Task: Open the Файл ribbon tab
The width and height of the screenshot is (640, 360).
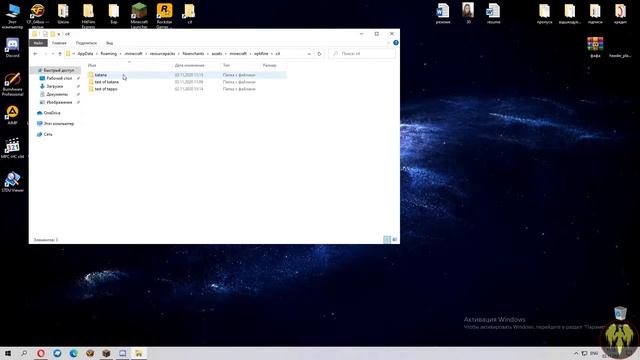Action: [38, 43]
